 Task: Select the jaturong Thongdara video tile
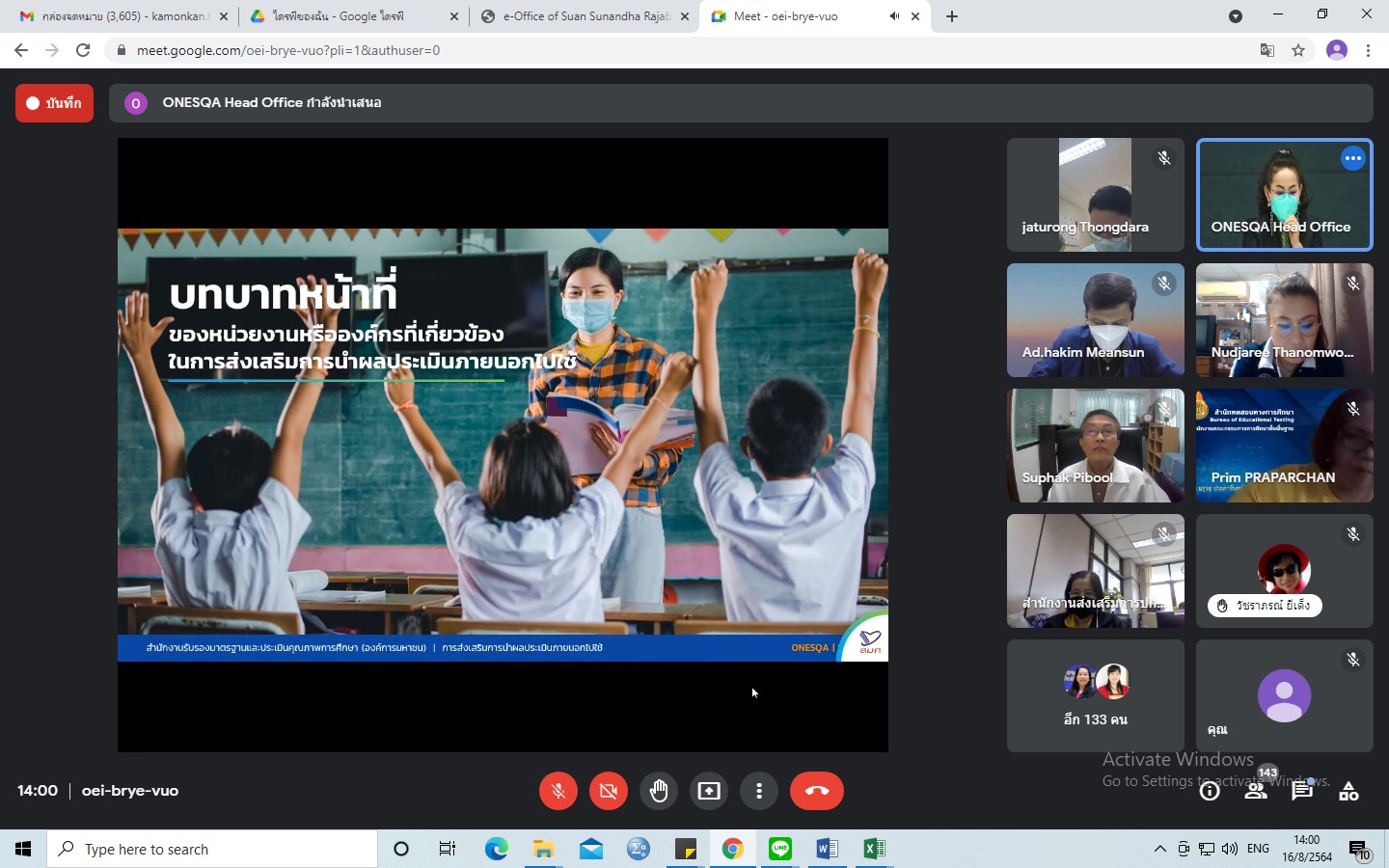(1095, 195)
